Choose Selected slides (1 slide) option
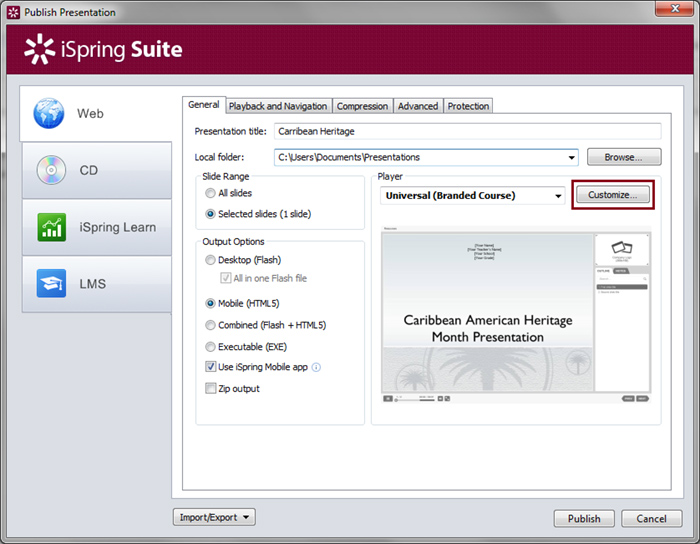The width and height of the screenshot is (700, 544). click(210, 214)
